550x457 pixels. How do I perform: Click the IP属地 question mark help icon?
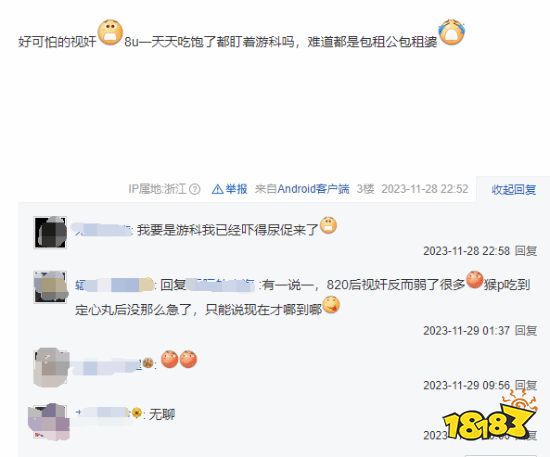(195, 189)
